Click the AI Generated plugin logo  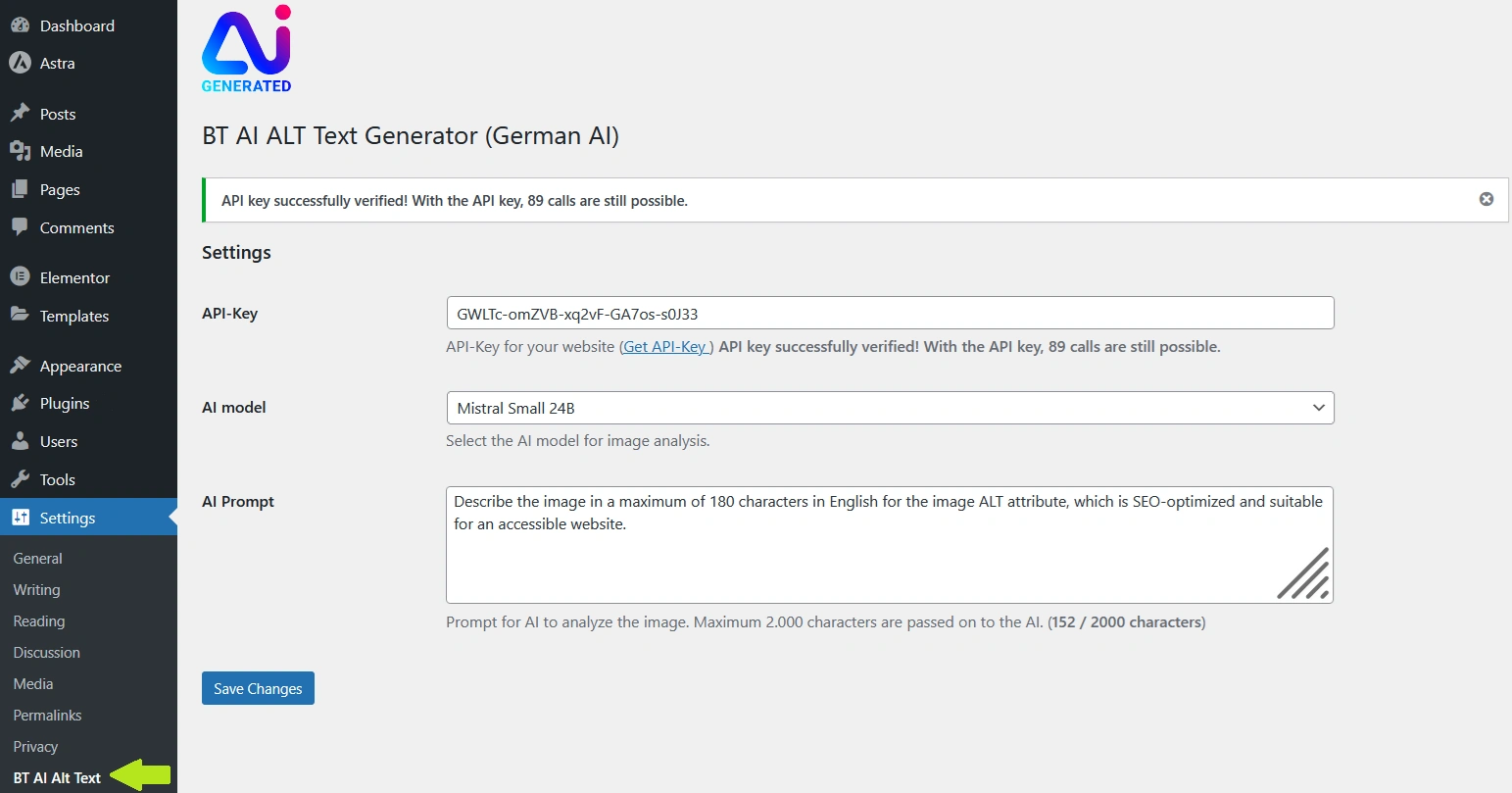[x=246, y=47]
